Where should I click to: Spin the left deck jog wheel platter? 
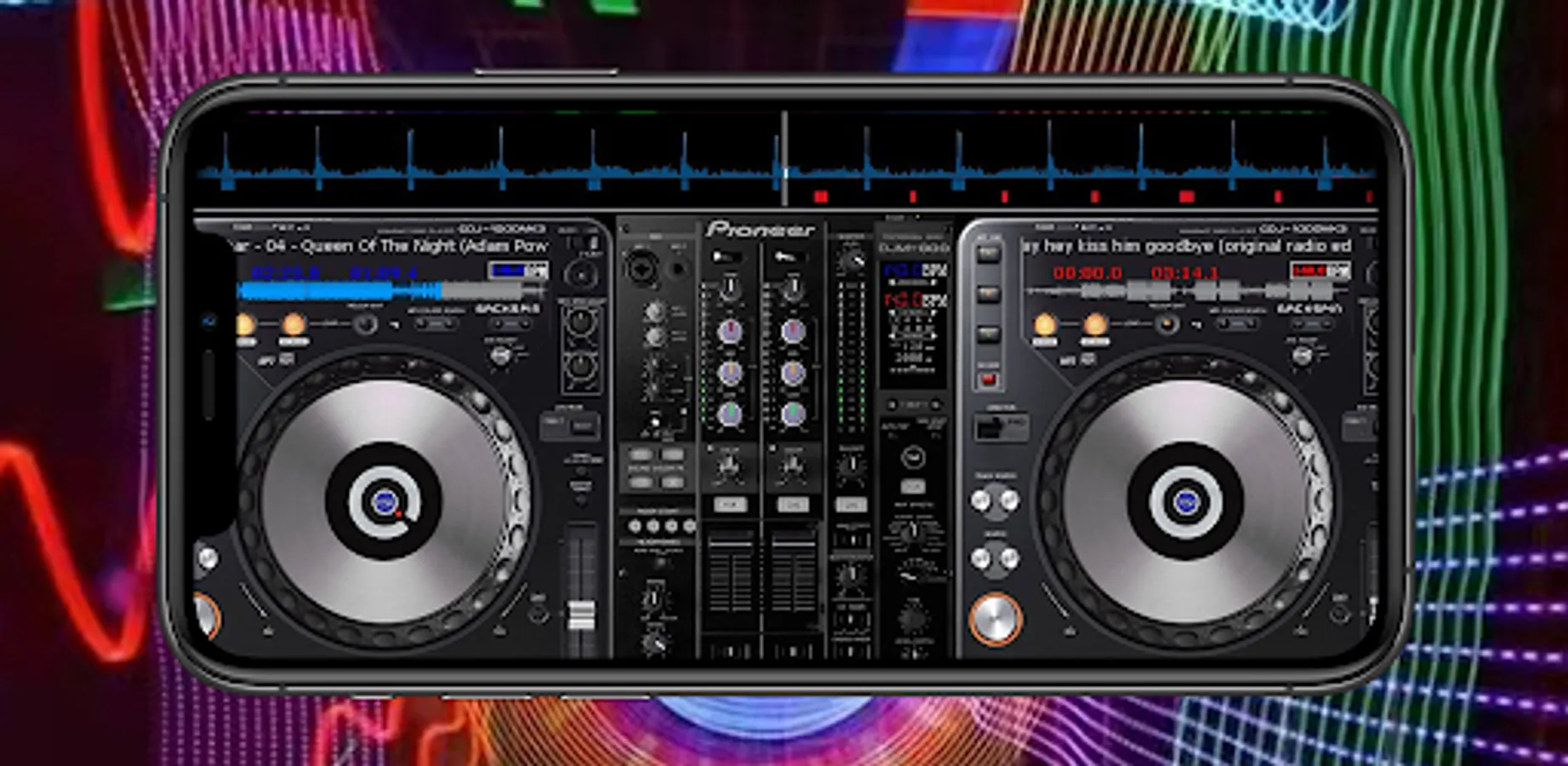tap(384, 500)
